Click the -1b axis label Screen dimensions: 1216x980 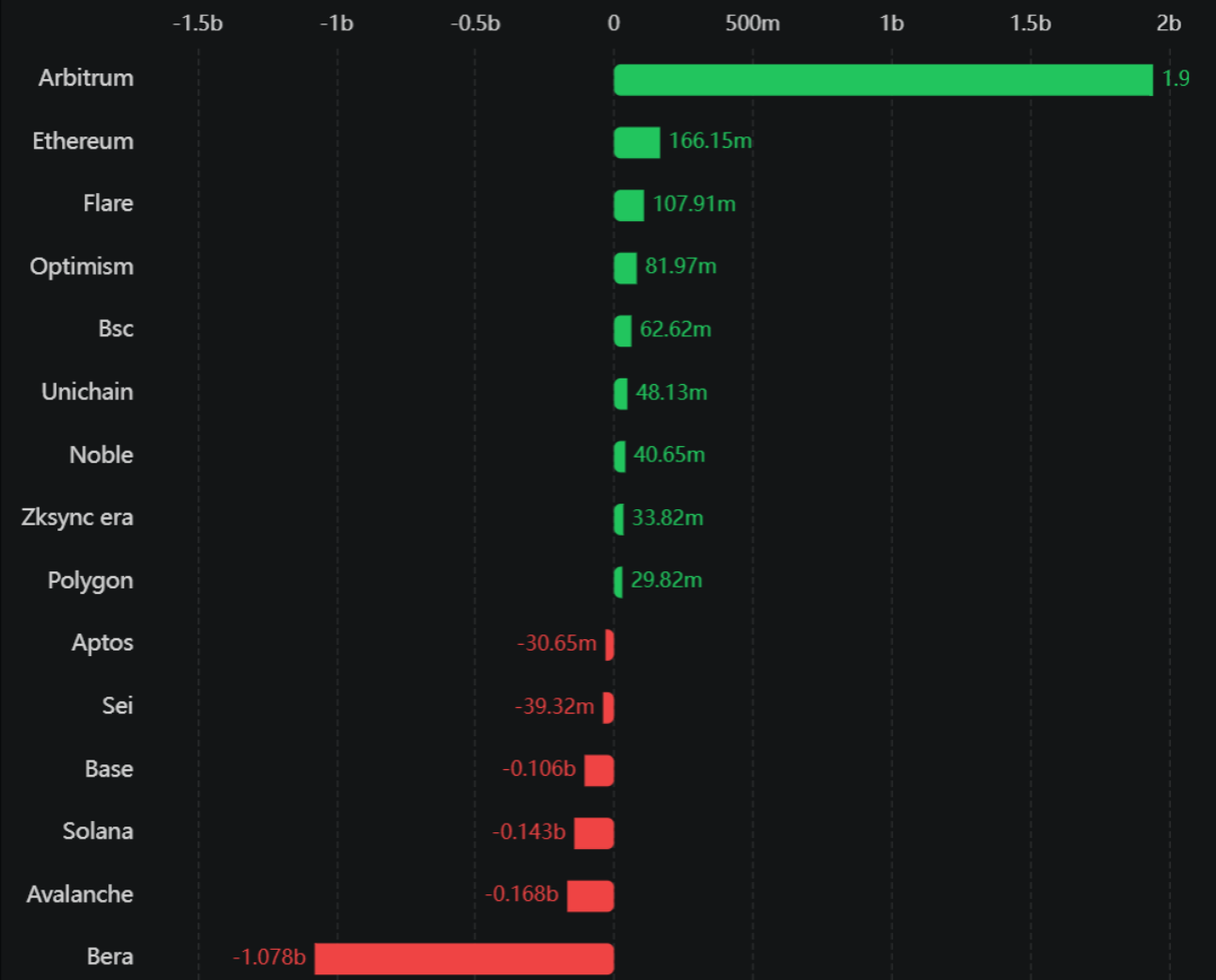(337, 24)
